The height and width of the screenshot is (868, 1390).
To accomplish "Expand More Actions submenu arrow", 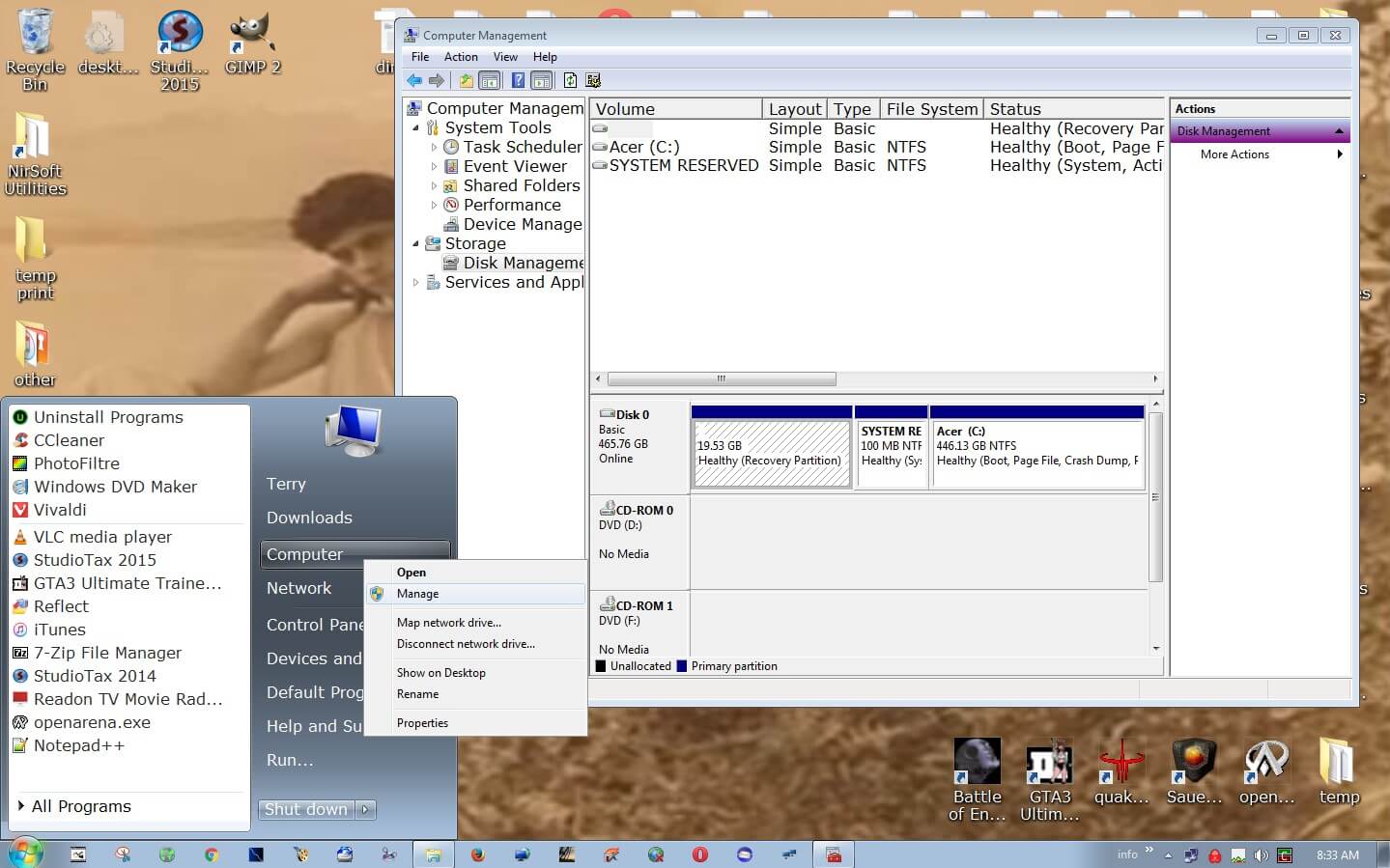I will point(1340,154).
